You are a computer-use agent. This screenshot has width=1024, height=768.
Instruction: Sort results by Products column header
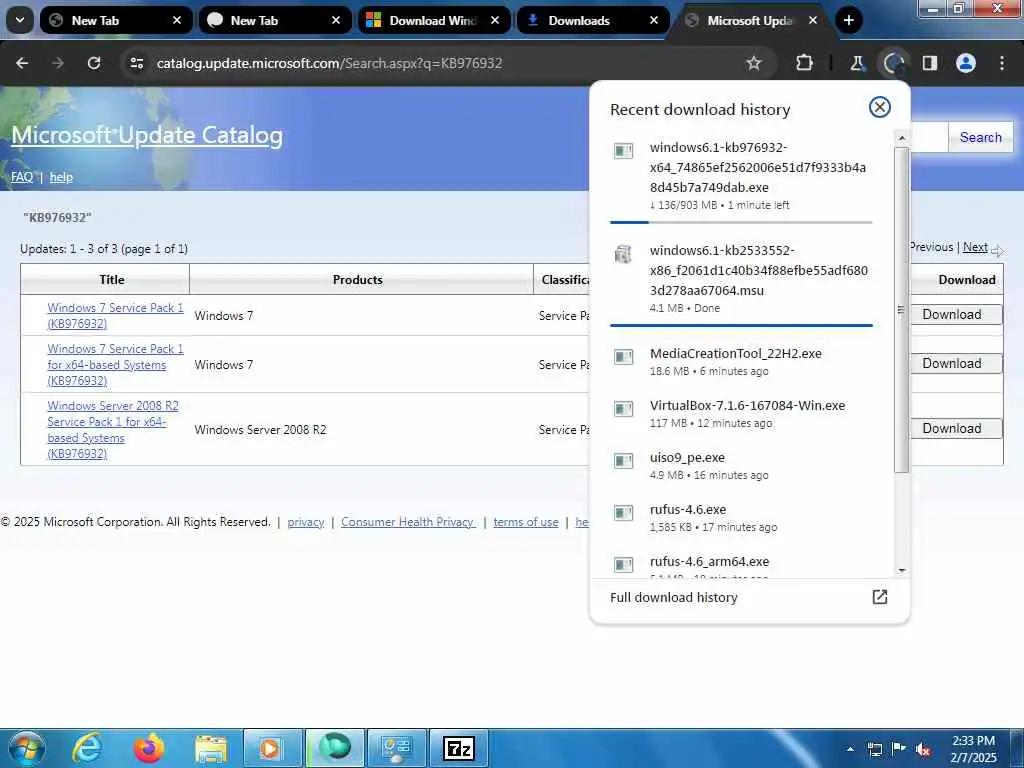pyautogui.click(x=357, y=280)
